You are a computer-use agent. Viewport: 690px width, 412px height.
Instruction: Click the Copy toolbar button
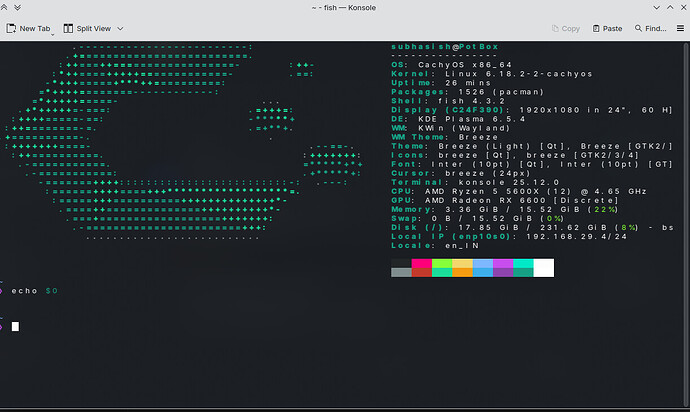pyautogui.click(x=566, y=29)
